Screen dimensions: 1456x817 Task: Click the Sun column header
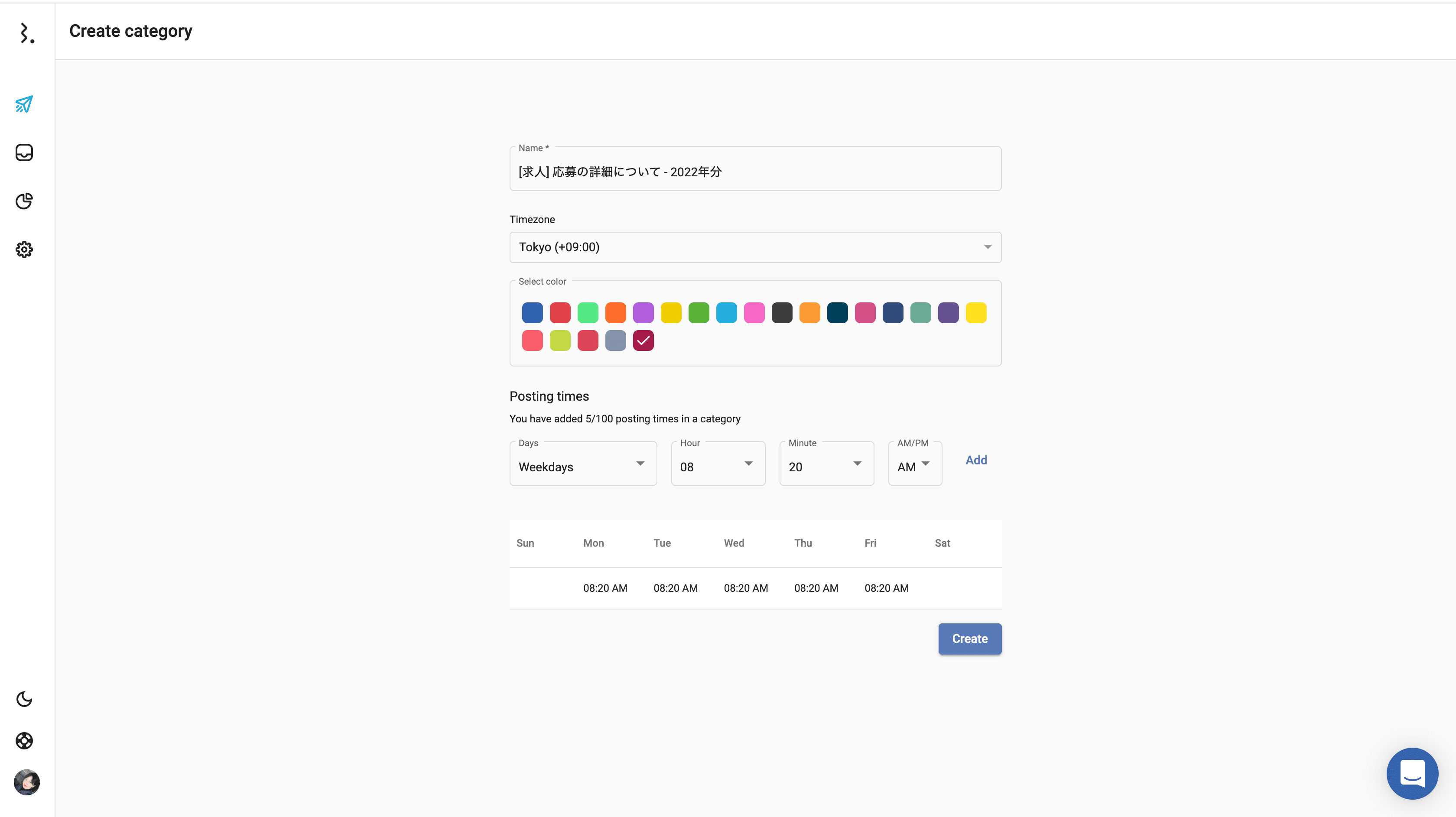525,543
